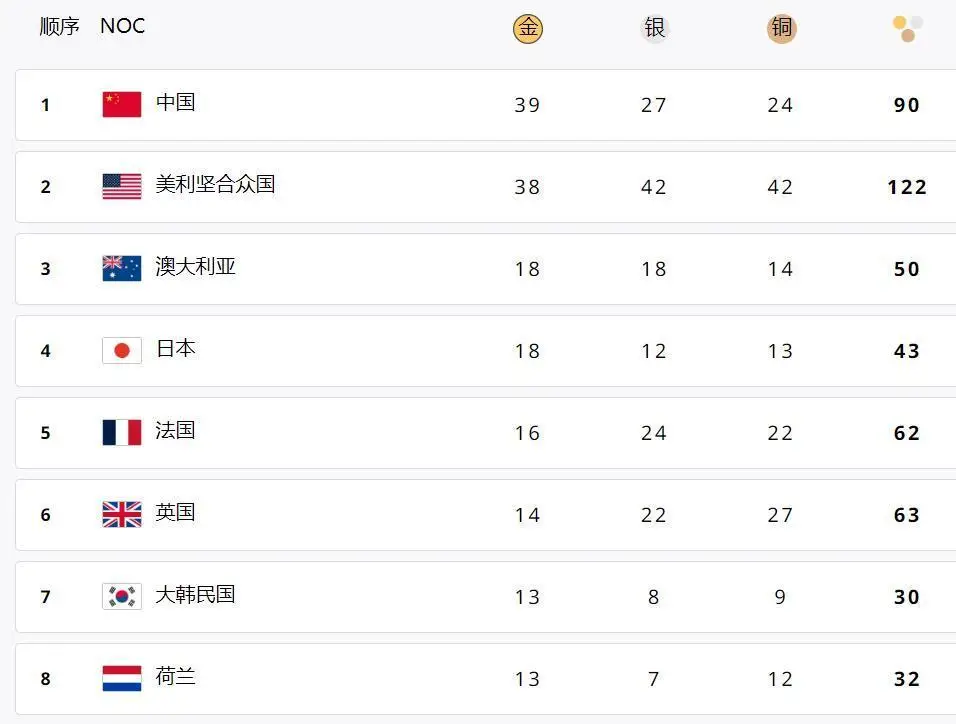This screenshot has width=956, height=724.
Task: Click the silver medal column icon
Action: (x=654, y=28)
